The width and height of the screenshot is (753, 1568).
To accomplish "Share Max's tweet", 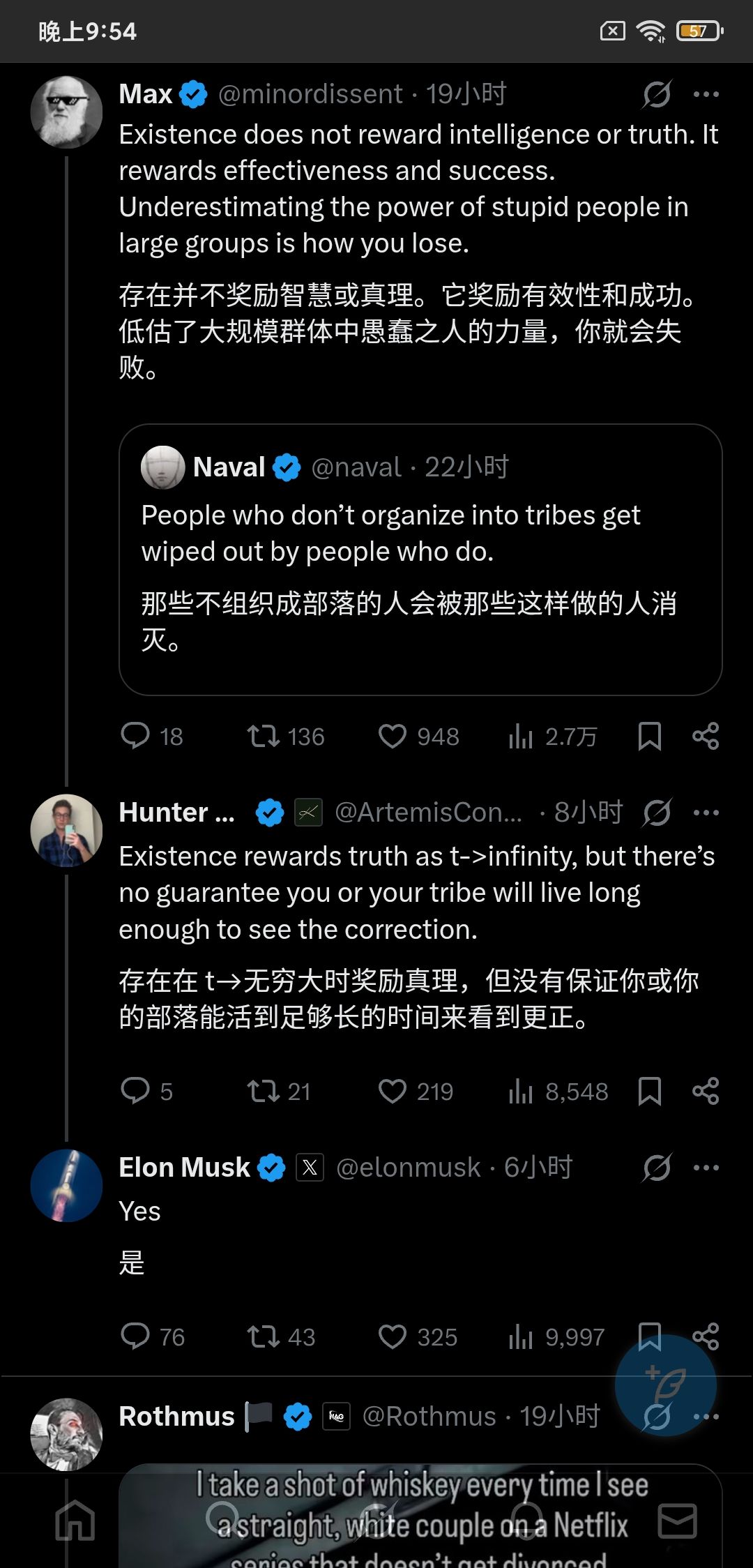I will [x=706, y=736].
